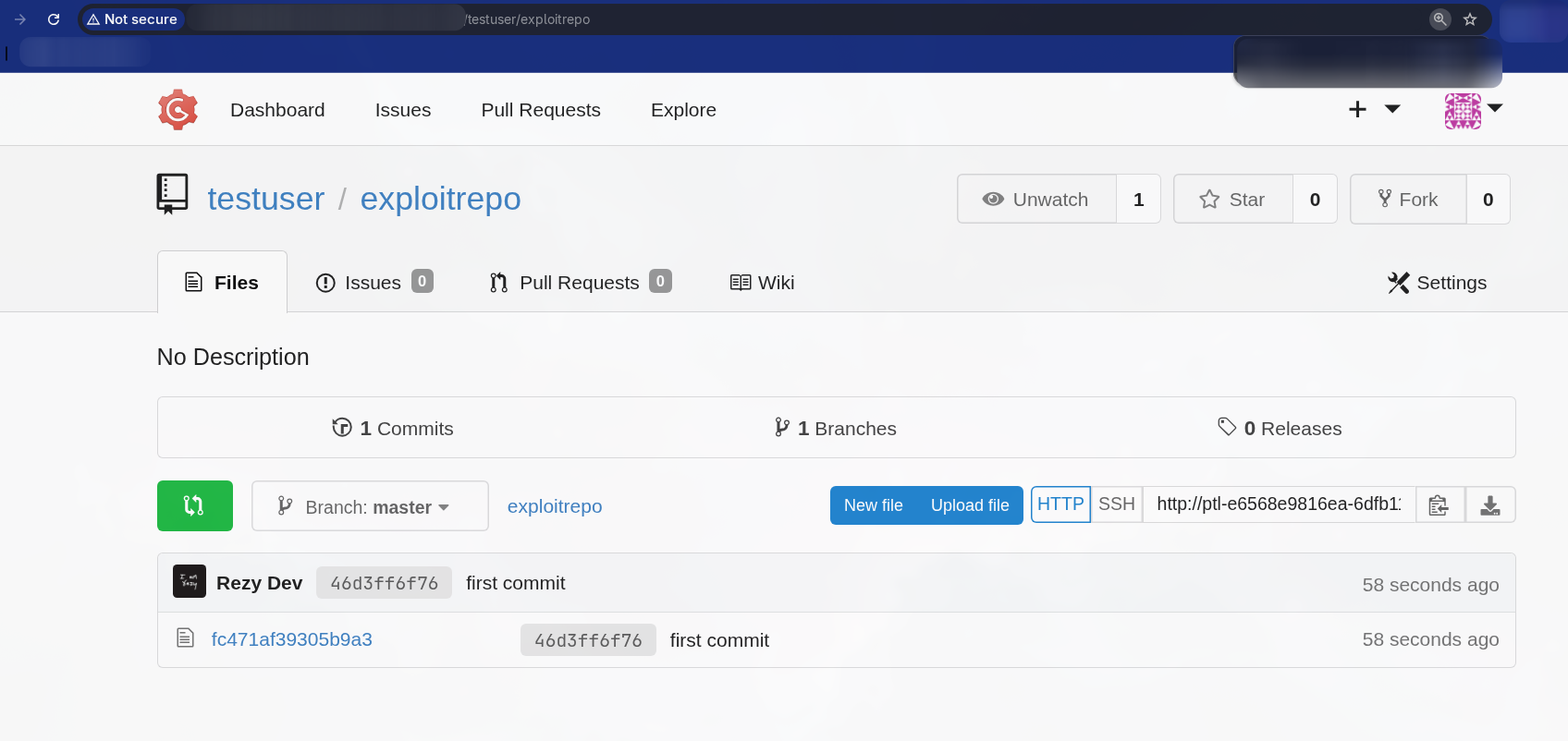Open the repository Issues tab
This screenshot has height=741, width=1568.
pos(373,283)
